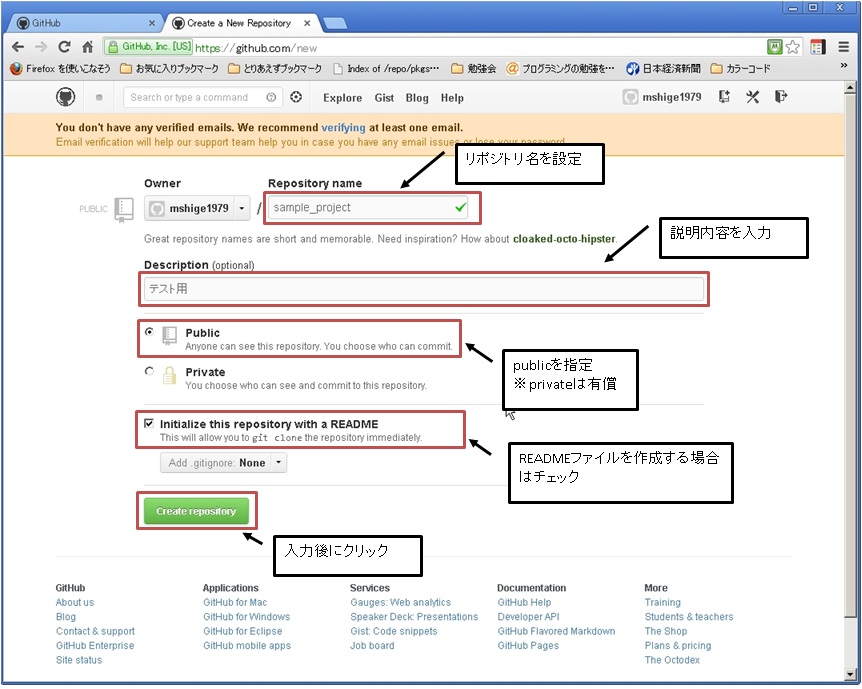862x689 pixels.
Task: Open 日本経済新聞 bookmark
Action: pos(664,69)
